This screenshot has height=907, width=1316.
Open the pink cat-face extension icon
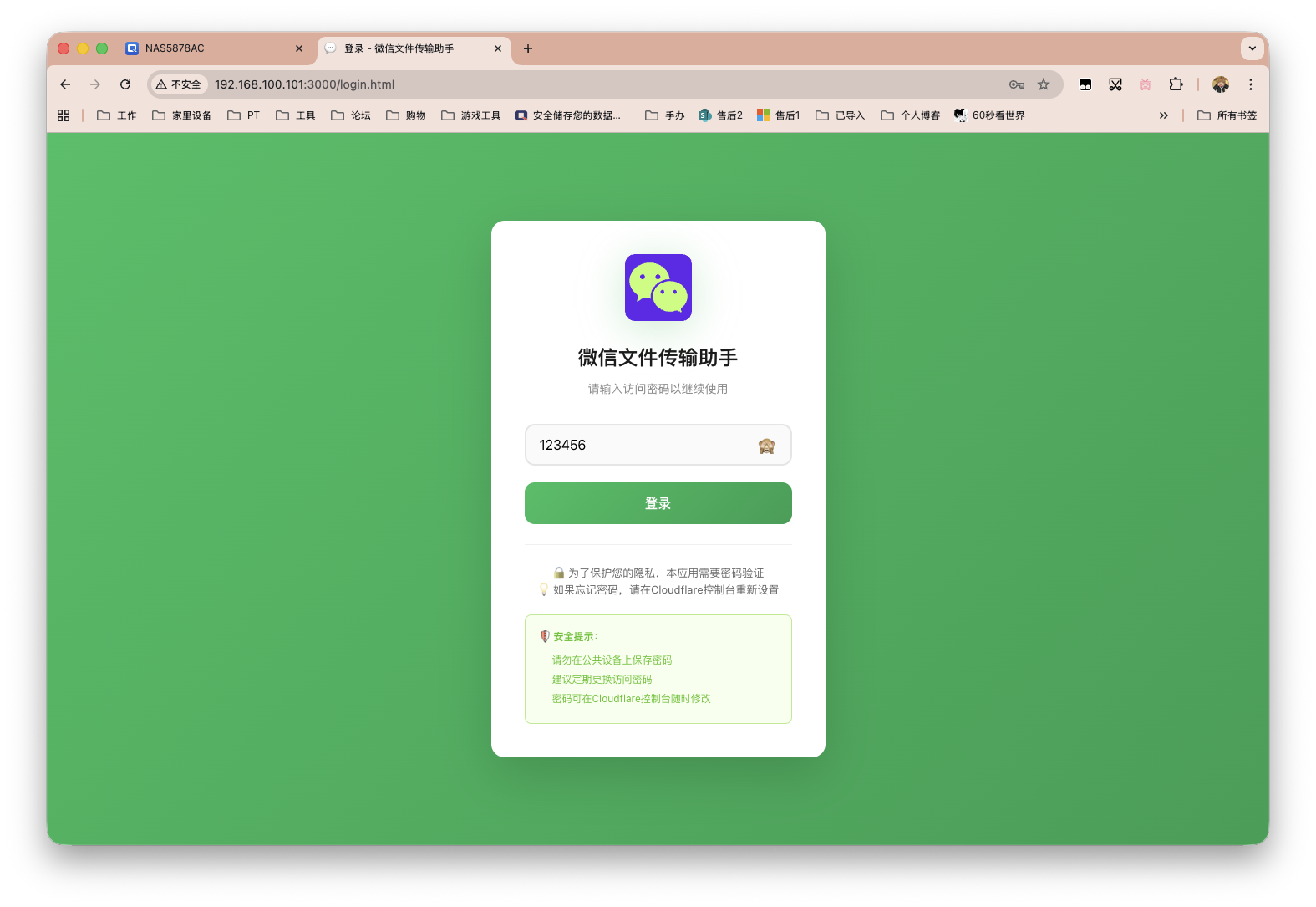[x=1146, y=84]
